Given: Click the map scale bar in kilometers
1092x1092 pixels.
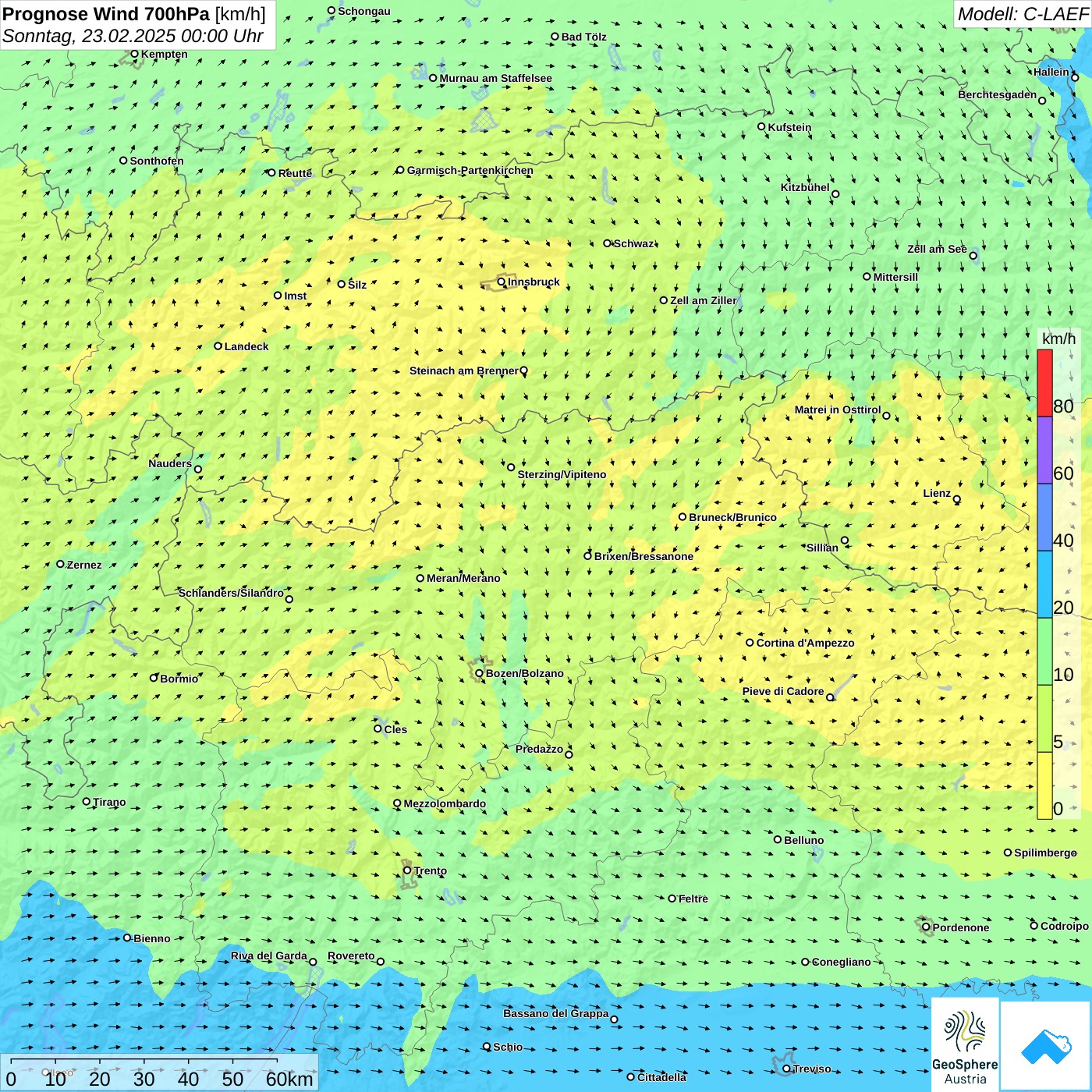Looking at the screenshot, I should click(159, 1072).
